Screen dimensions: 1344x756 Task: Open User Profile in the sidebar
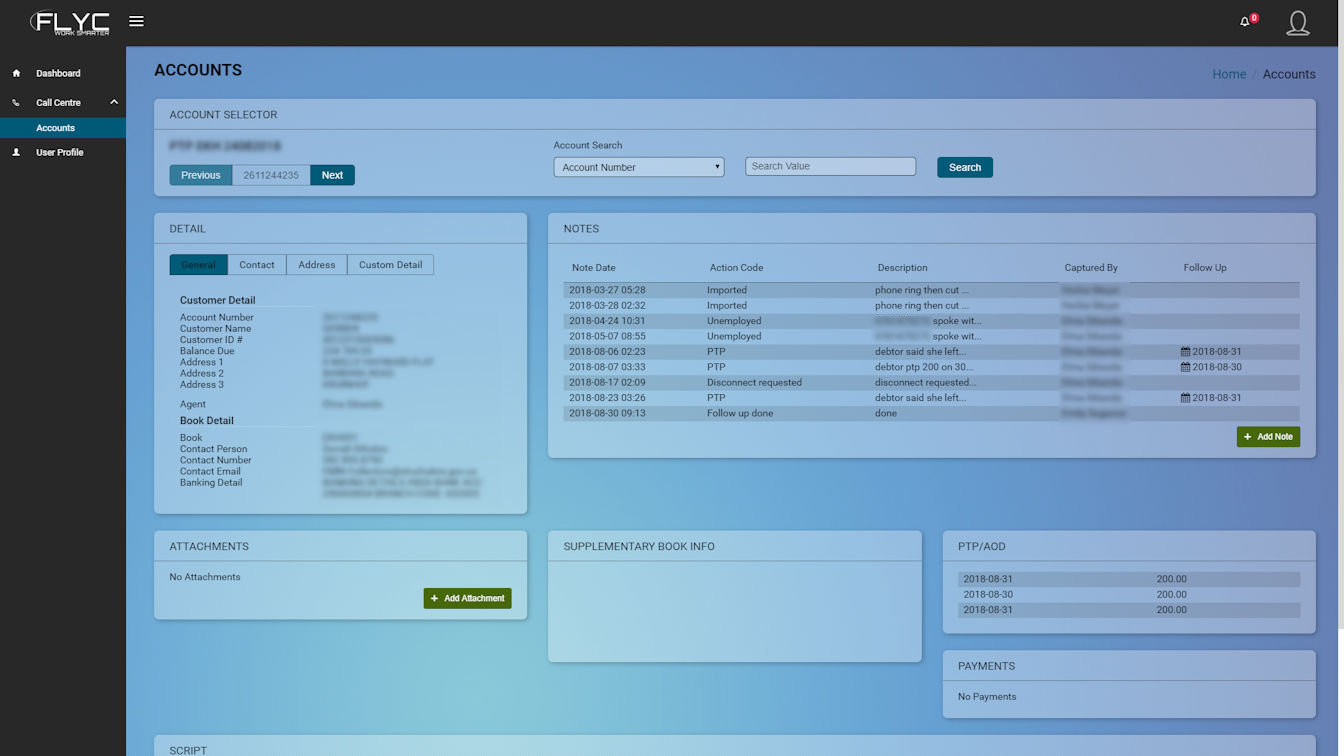(60, 152)
